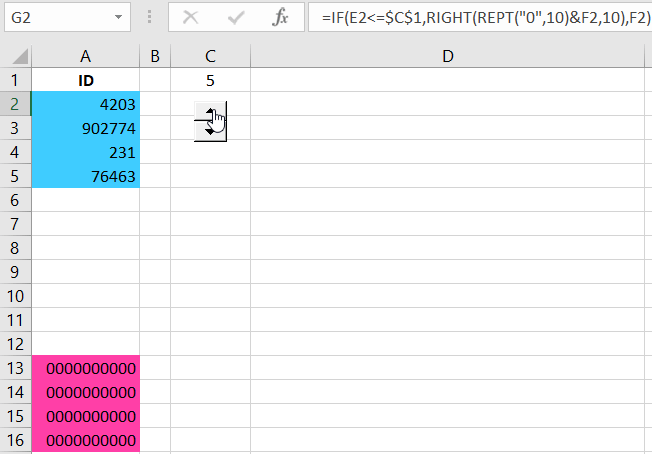Click the spin button down arrow
The image size is (652, 454).
[210, 131]
